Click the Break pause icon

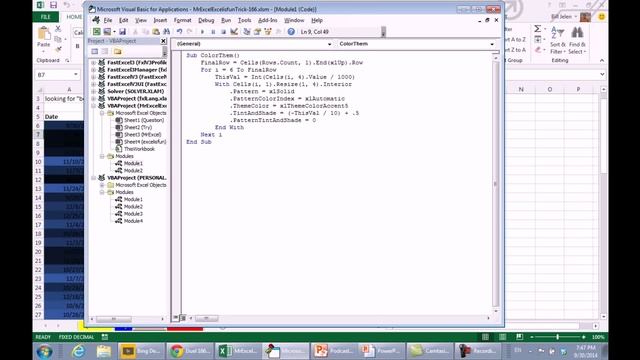213,31
